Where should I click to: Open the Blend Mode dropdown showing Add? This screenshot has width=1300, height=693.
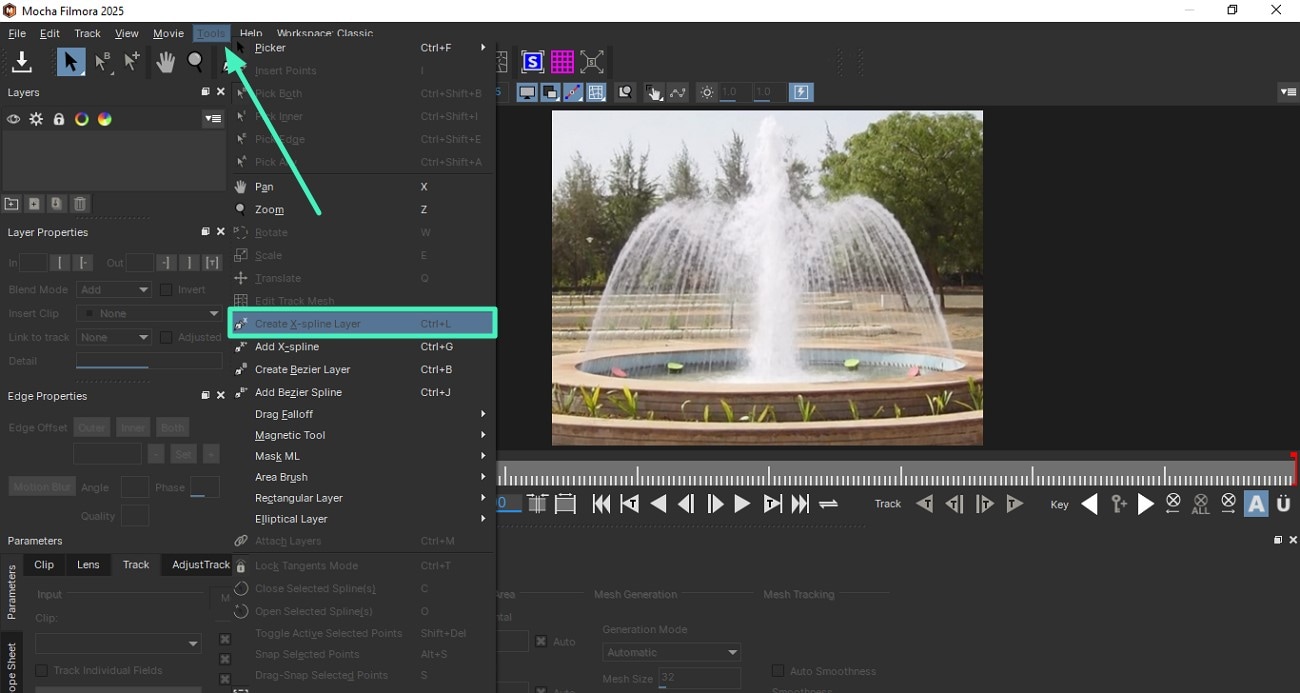coord(113,289)
